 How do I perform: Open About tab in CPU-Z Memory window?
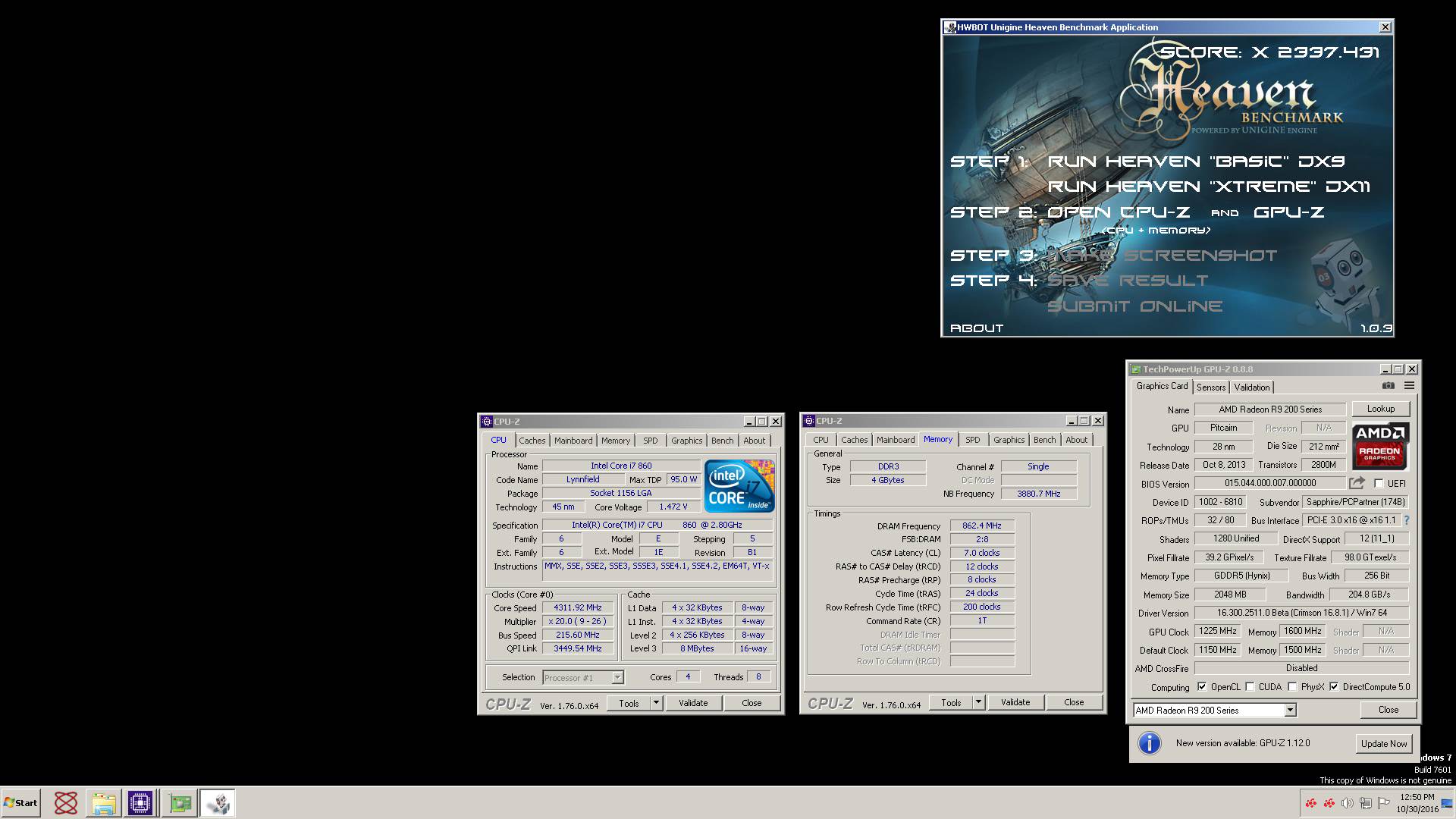tap(1076, 440)
